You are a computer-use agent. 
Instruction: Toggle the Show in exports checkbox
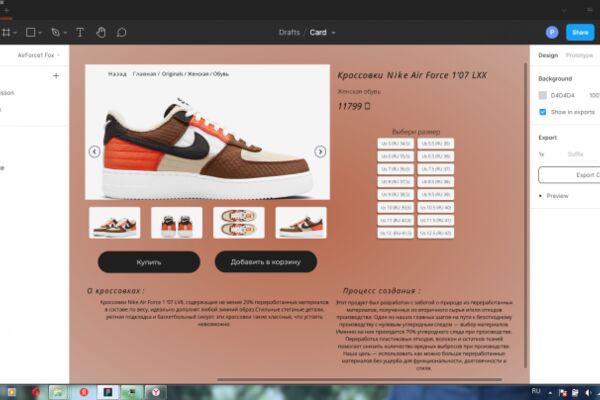(543, 112)
